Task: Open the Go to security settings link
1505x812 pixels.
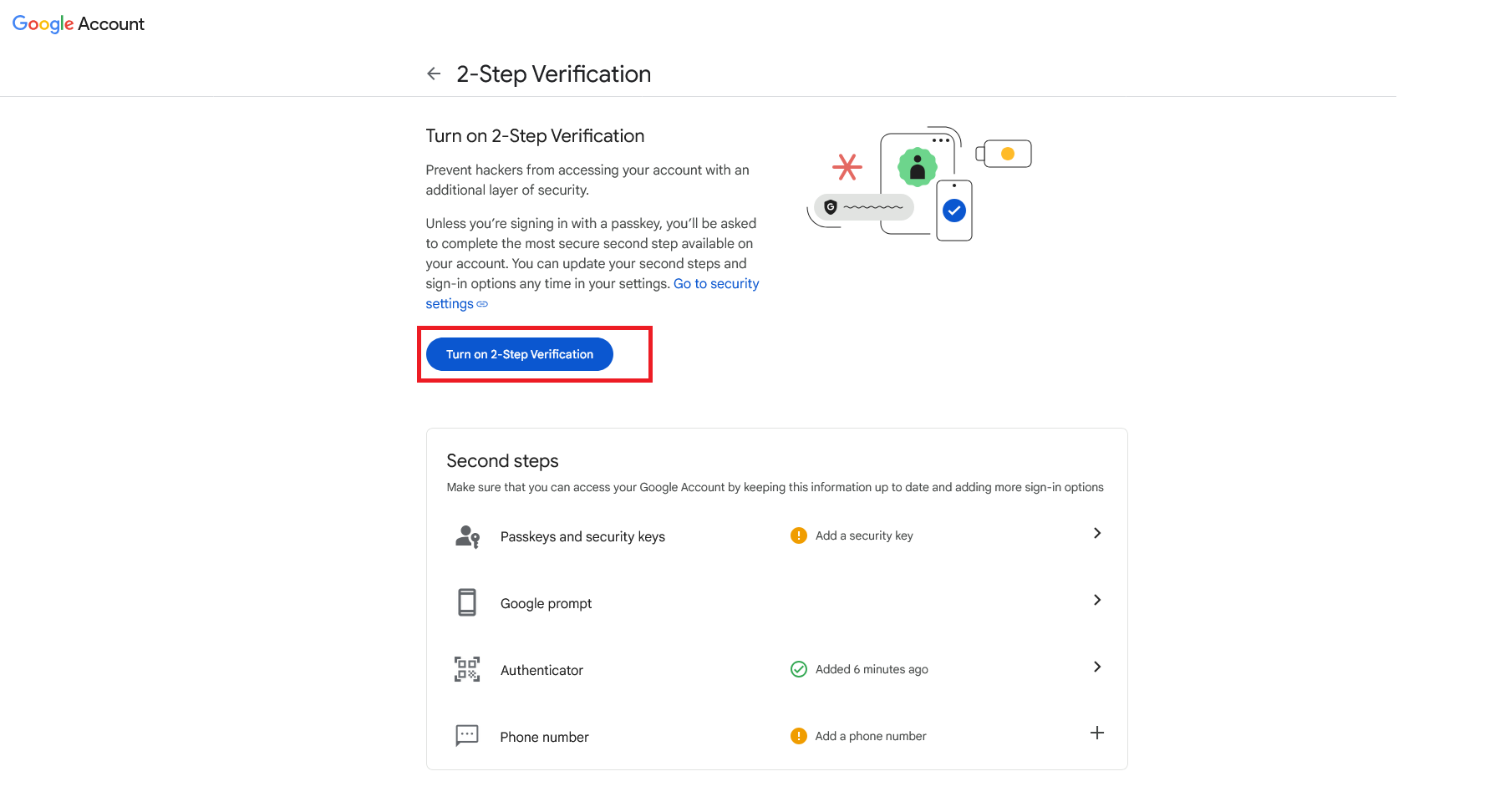Action: pos(716,284)
